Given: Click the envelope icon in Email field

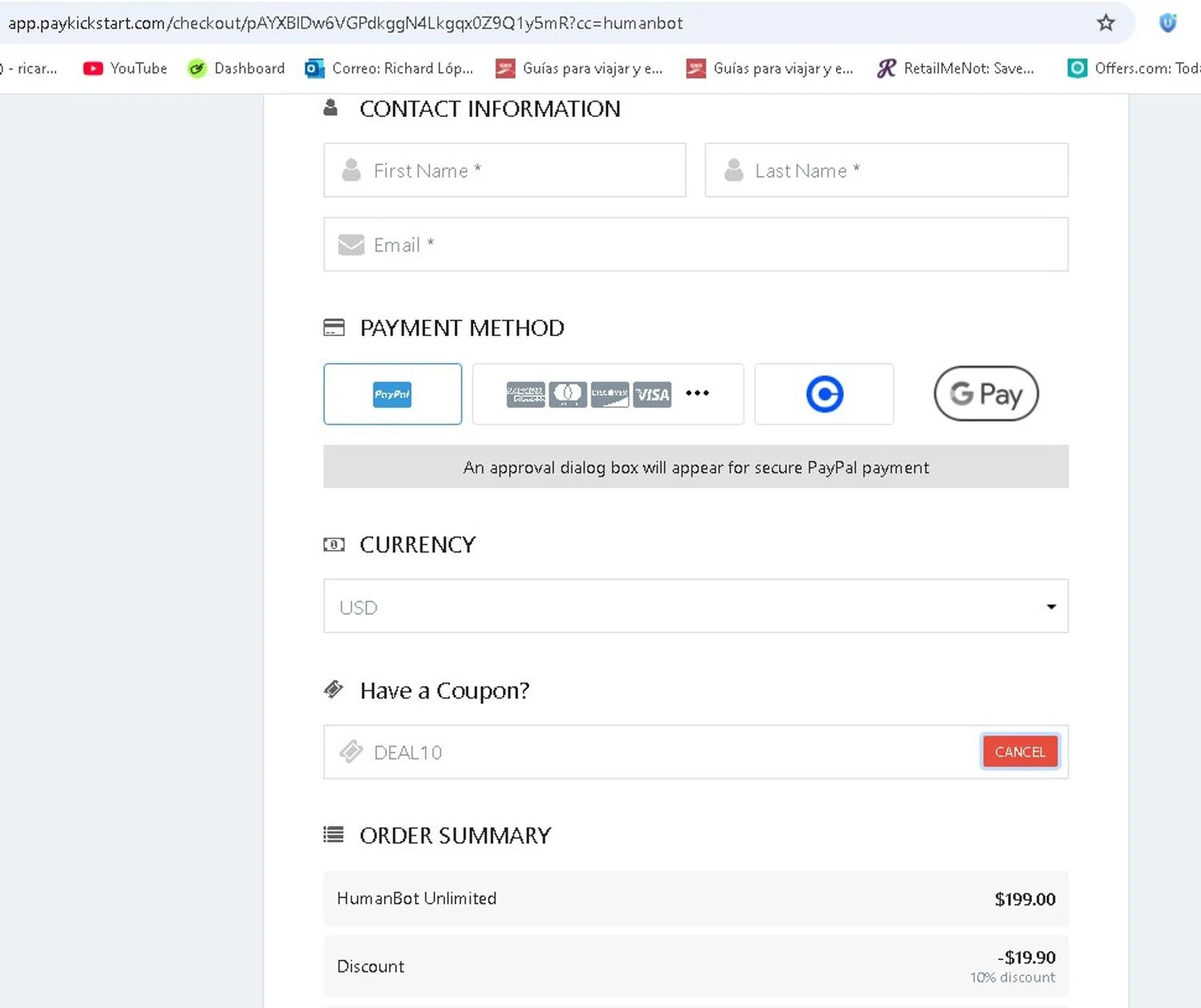Looking at the screenshot, I should click(x=351, y=244).
